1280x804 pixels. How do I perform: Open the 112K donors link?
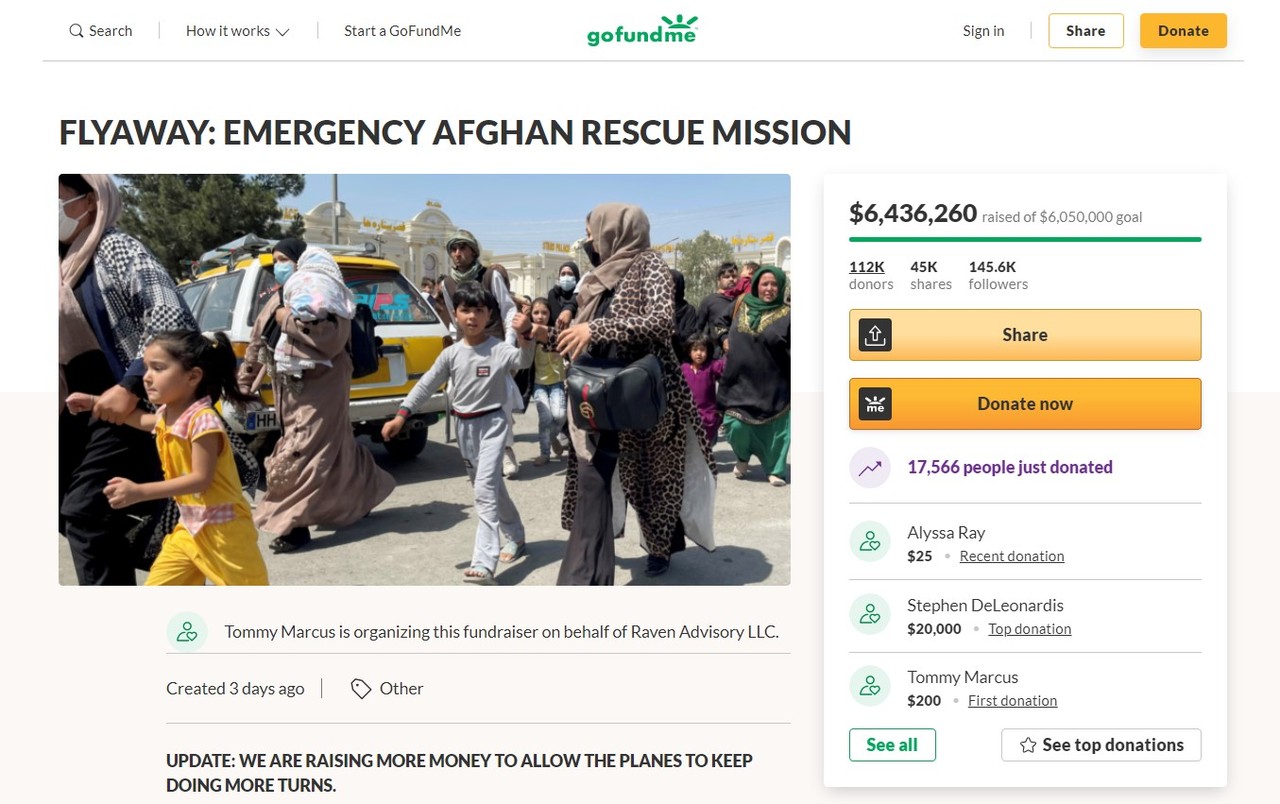click(867, 267)
